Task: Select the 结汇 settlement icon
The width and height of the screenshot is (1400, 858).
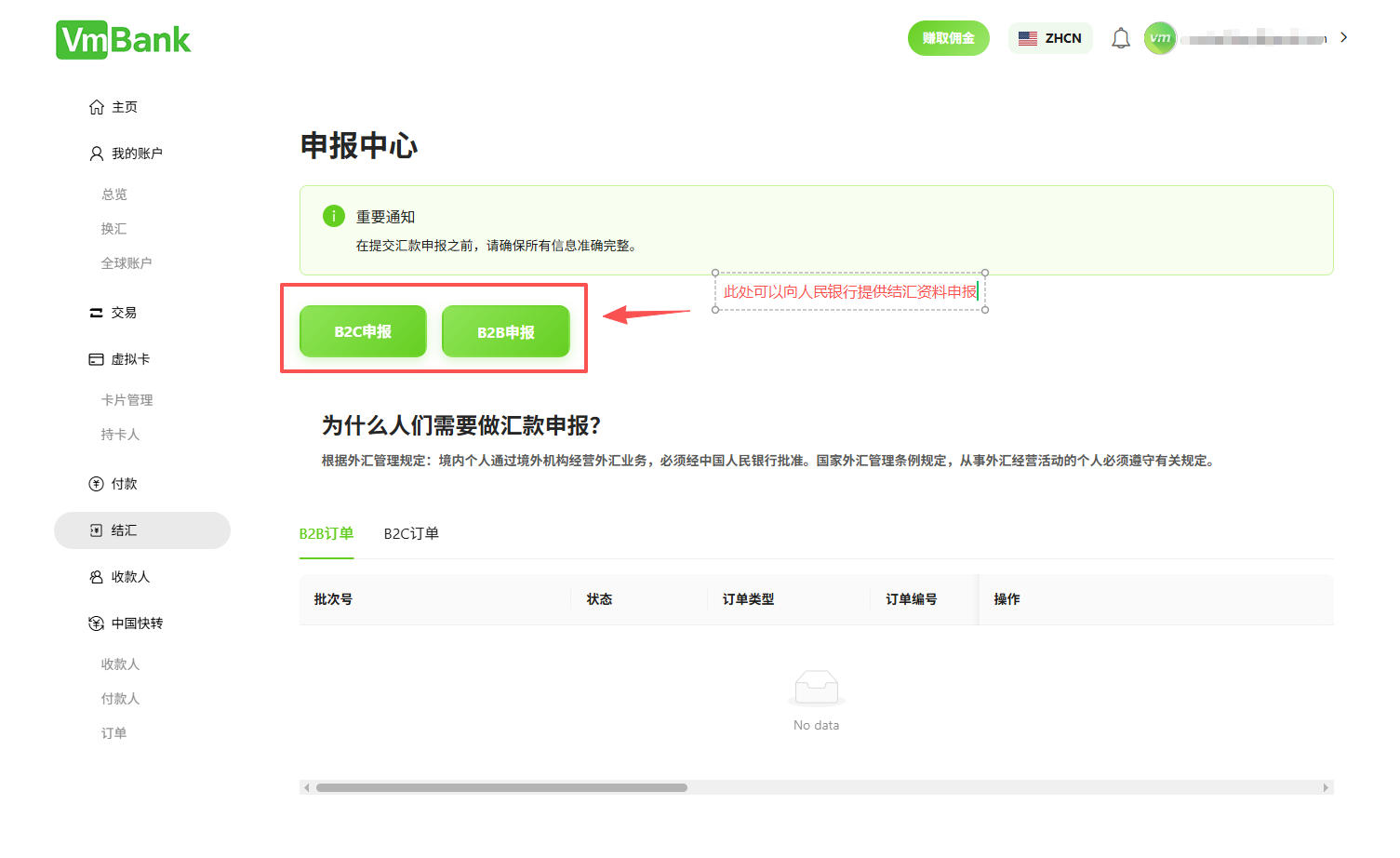Action: coord(97,530)
